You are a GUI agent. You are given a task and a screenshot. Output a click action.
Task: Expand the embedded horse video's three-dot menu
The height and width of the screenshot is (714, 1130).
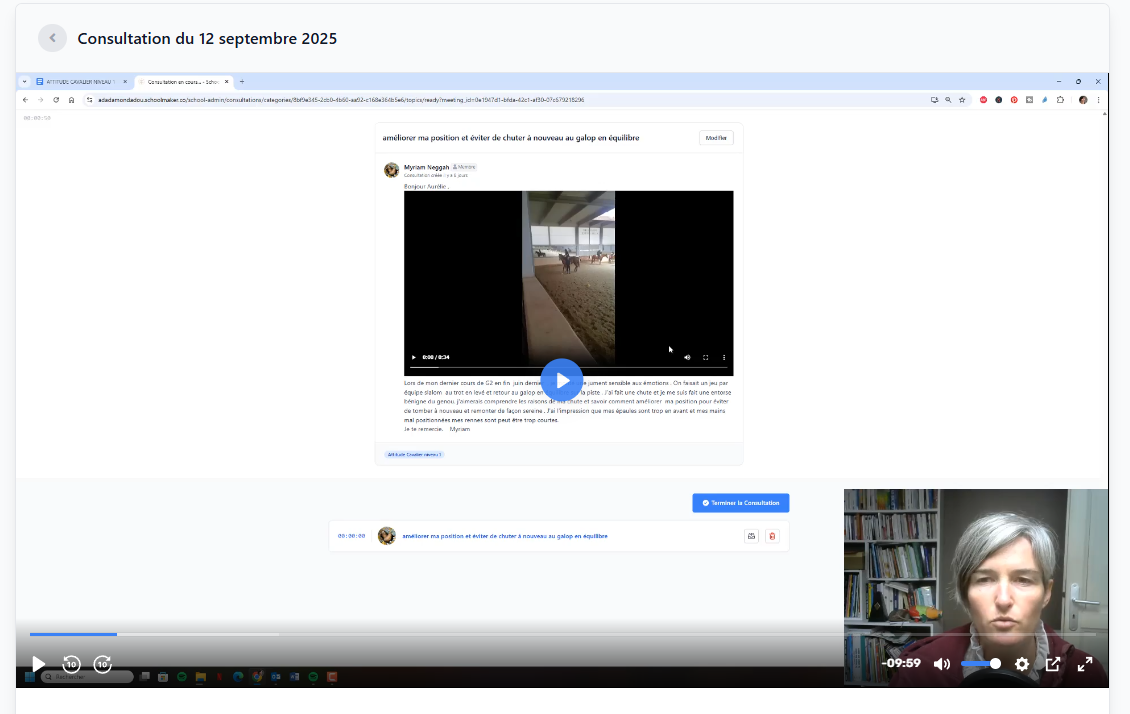[x=724, y=357]
